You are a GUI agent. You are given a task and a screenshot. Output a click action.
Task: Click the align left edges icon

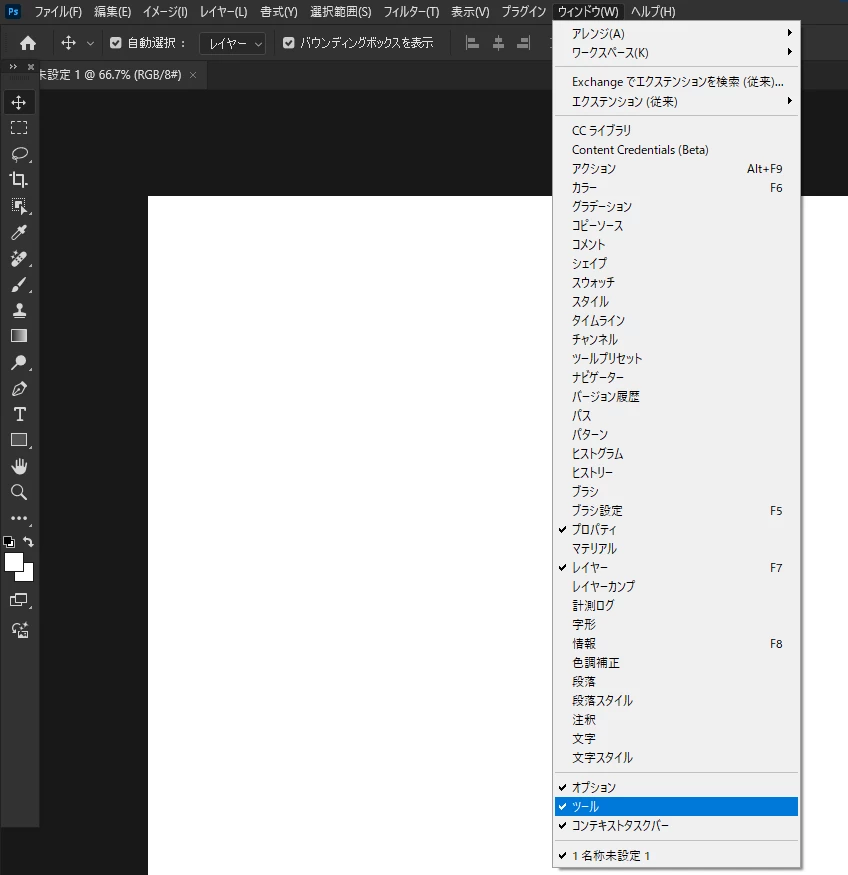tap(473, 43)
